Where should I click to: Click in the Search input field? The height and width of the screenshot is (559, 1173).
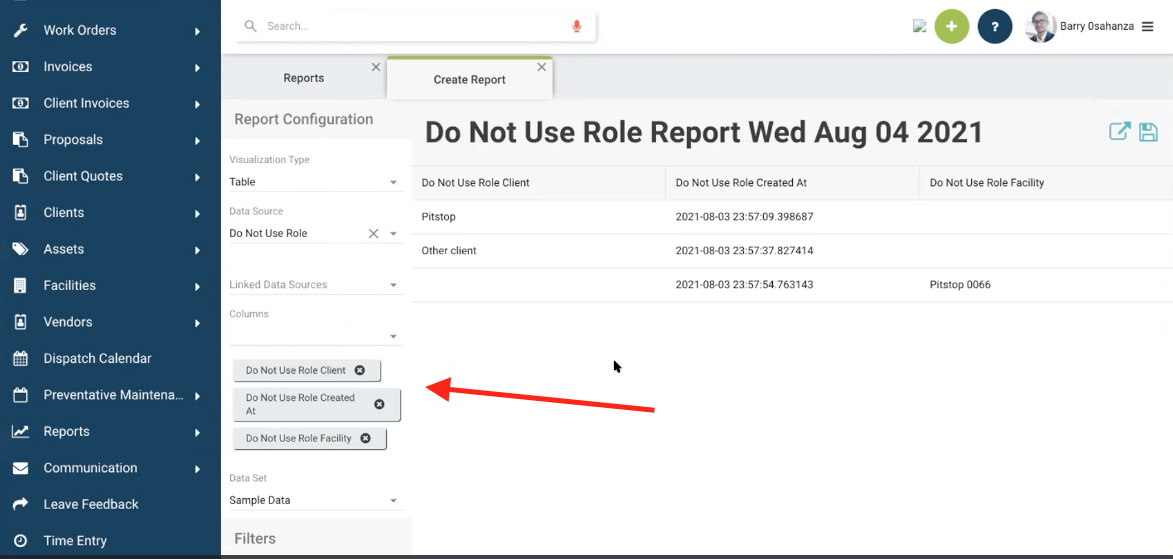coord(410,26)
